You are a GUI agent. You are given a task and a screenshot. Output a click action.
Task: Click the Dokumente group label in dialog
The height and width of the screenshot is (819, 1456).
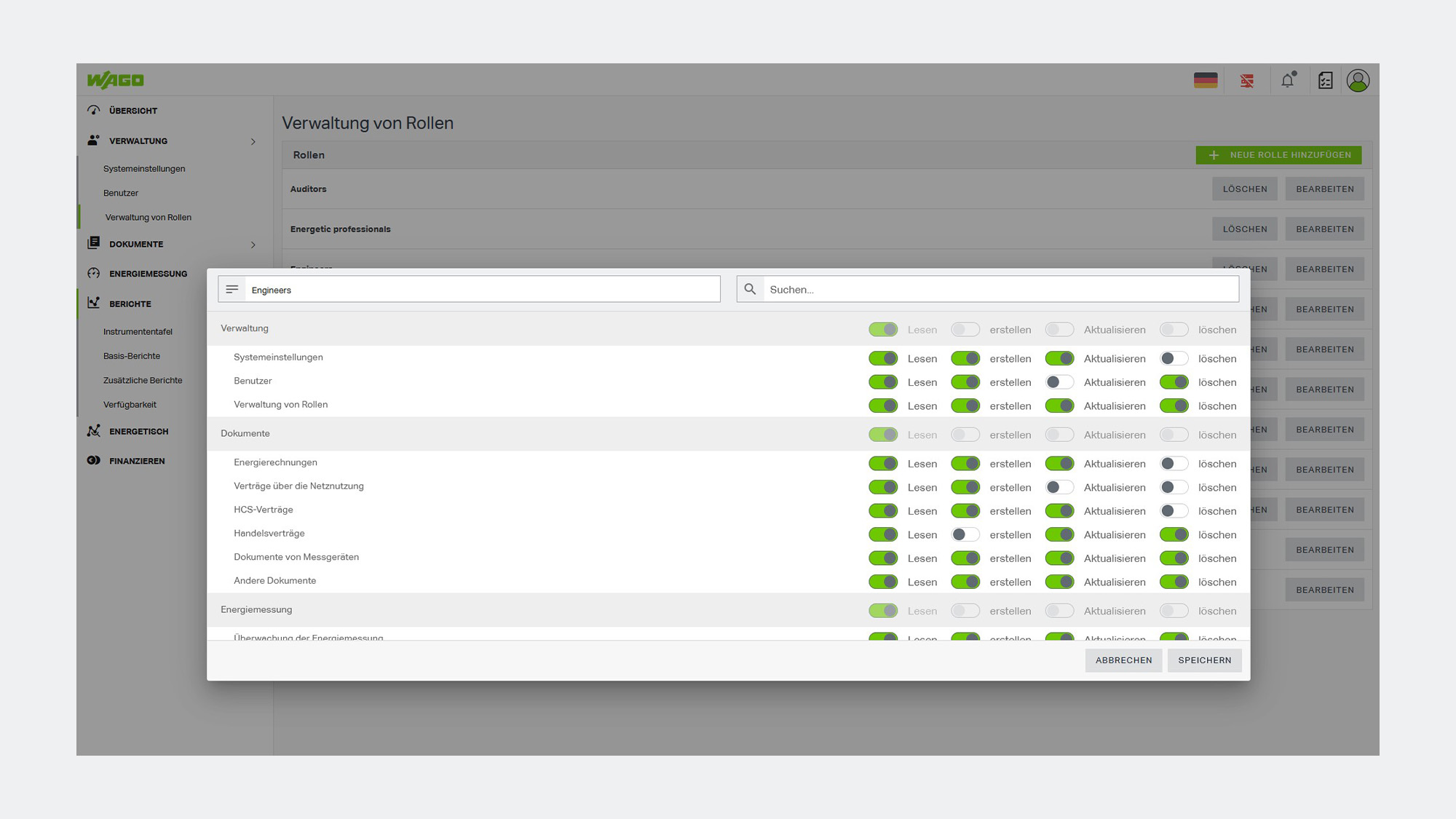[x=245, y=433]
